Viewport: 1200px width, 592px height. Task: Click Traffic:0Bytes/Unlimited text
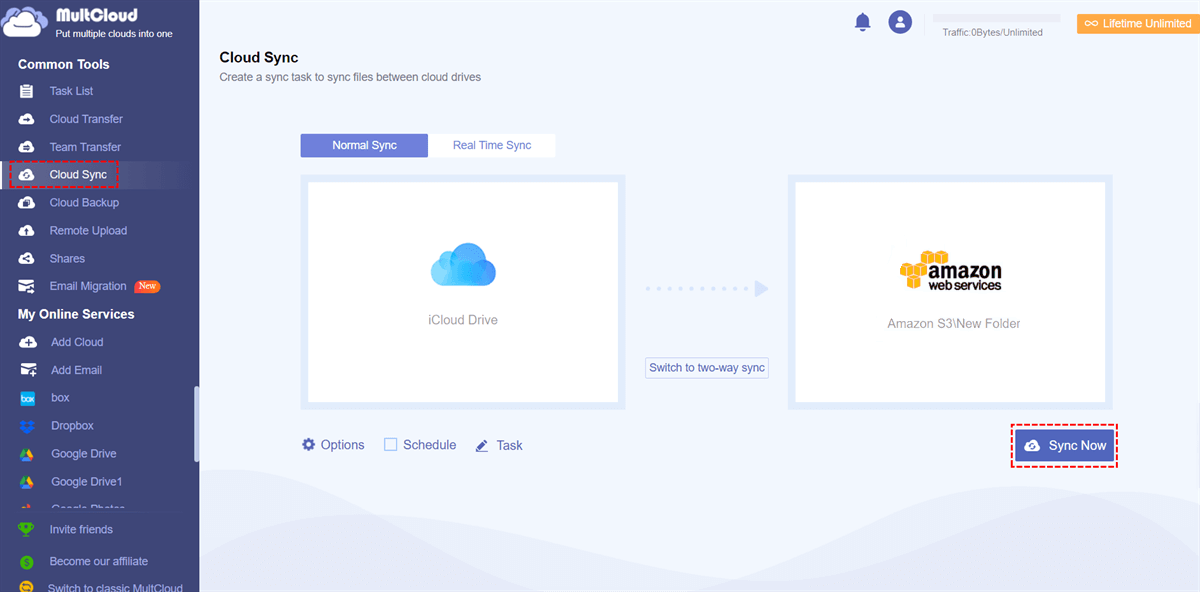click(992, 33)
